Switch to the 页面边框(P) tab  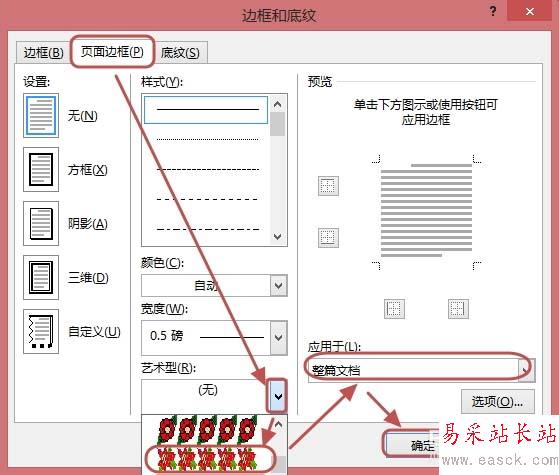tap(112, 51)
